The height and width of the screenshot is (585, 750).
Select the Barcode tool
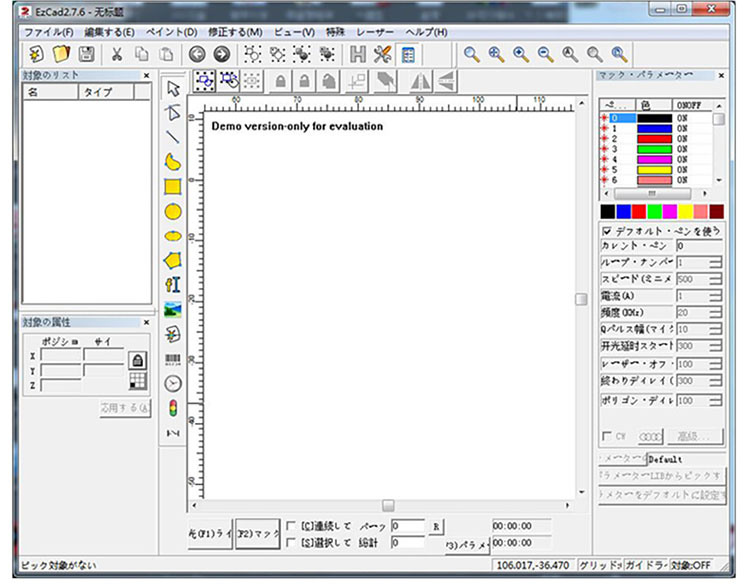coord(173,358)
